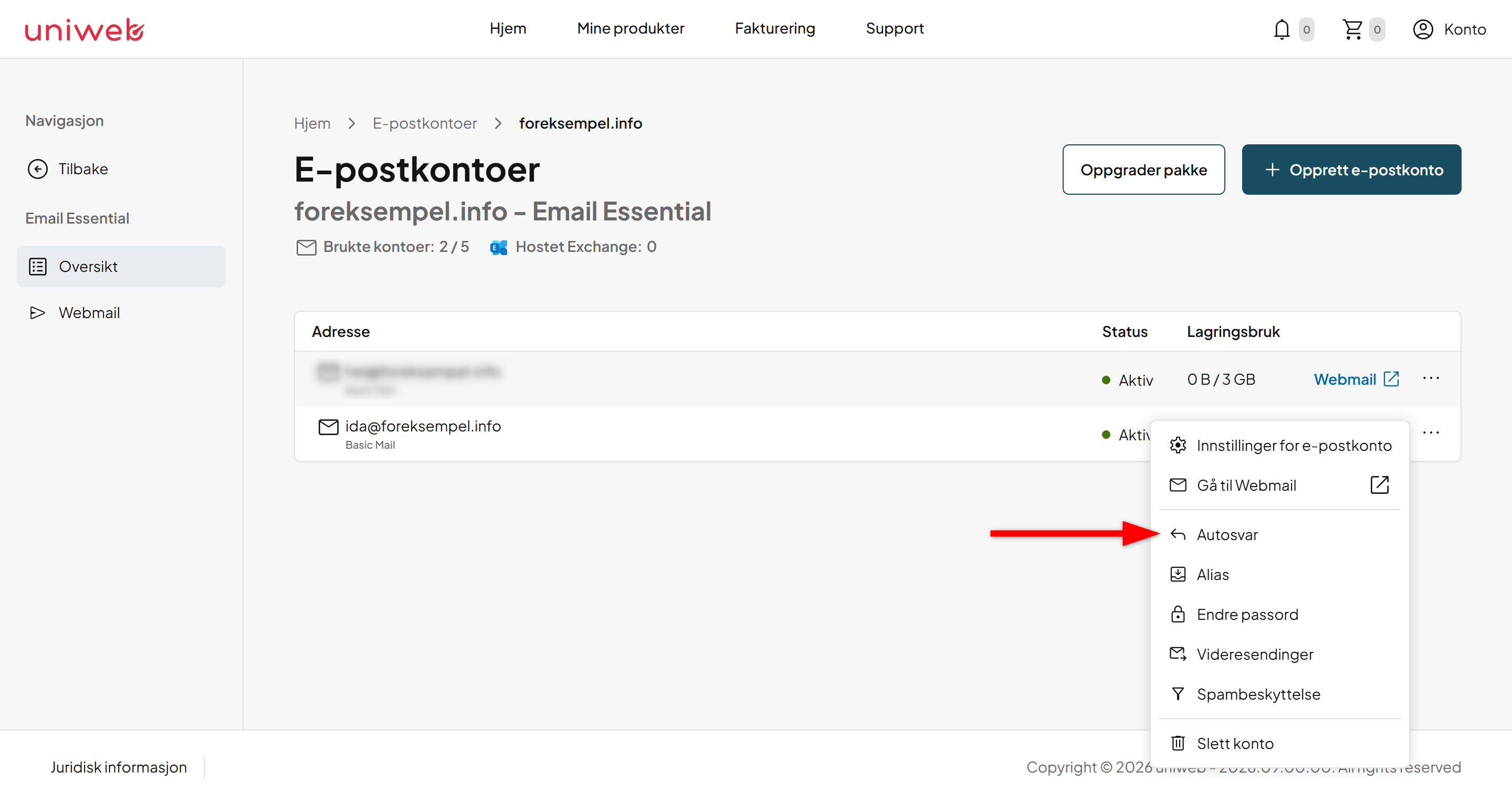
Task: Click Tilbake in the sidebar
Action: click(83, 169)
